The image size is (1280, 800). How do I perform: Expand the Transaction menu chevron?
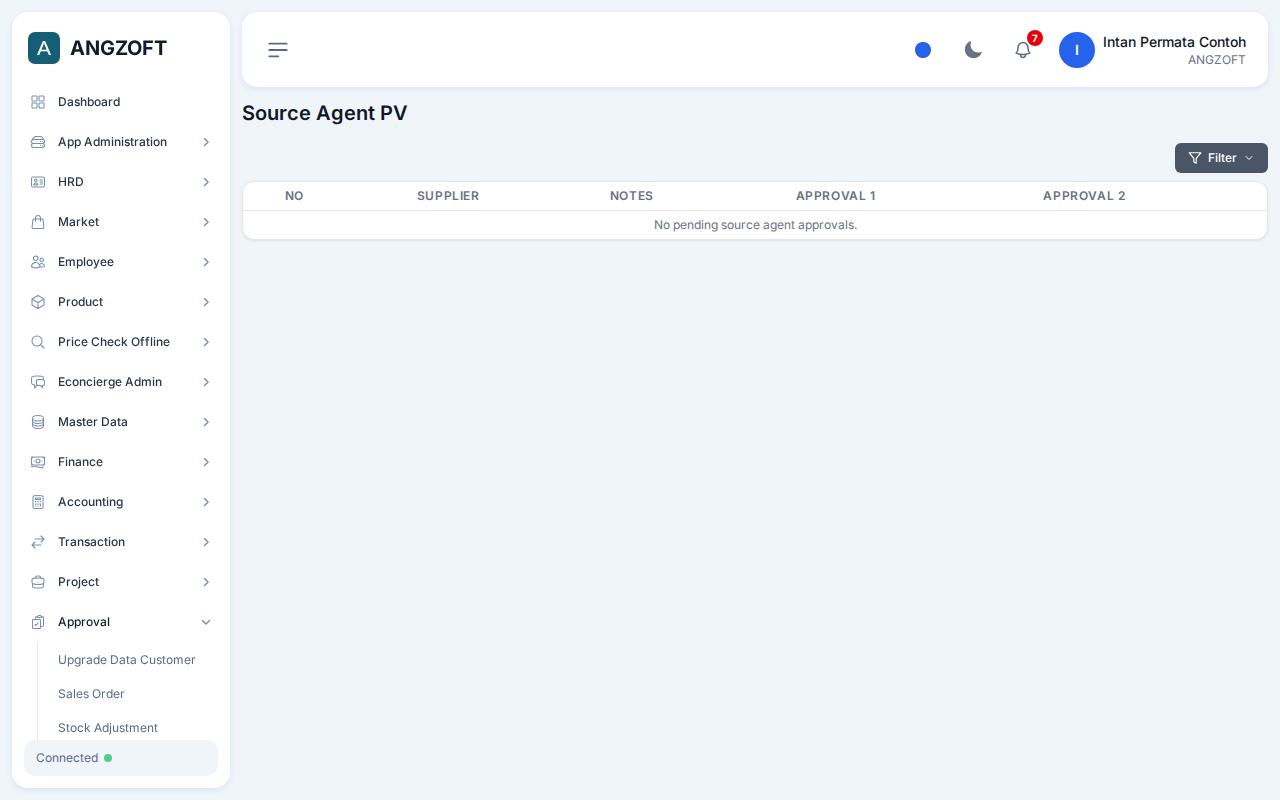coord(206,542)
